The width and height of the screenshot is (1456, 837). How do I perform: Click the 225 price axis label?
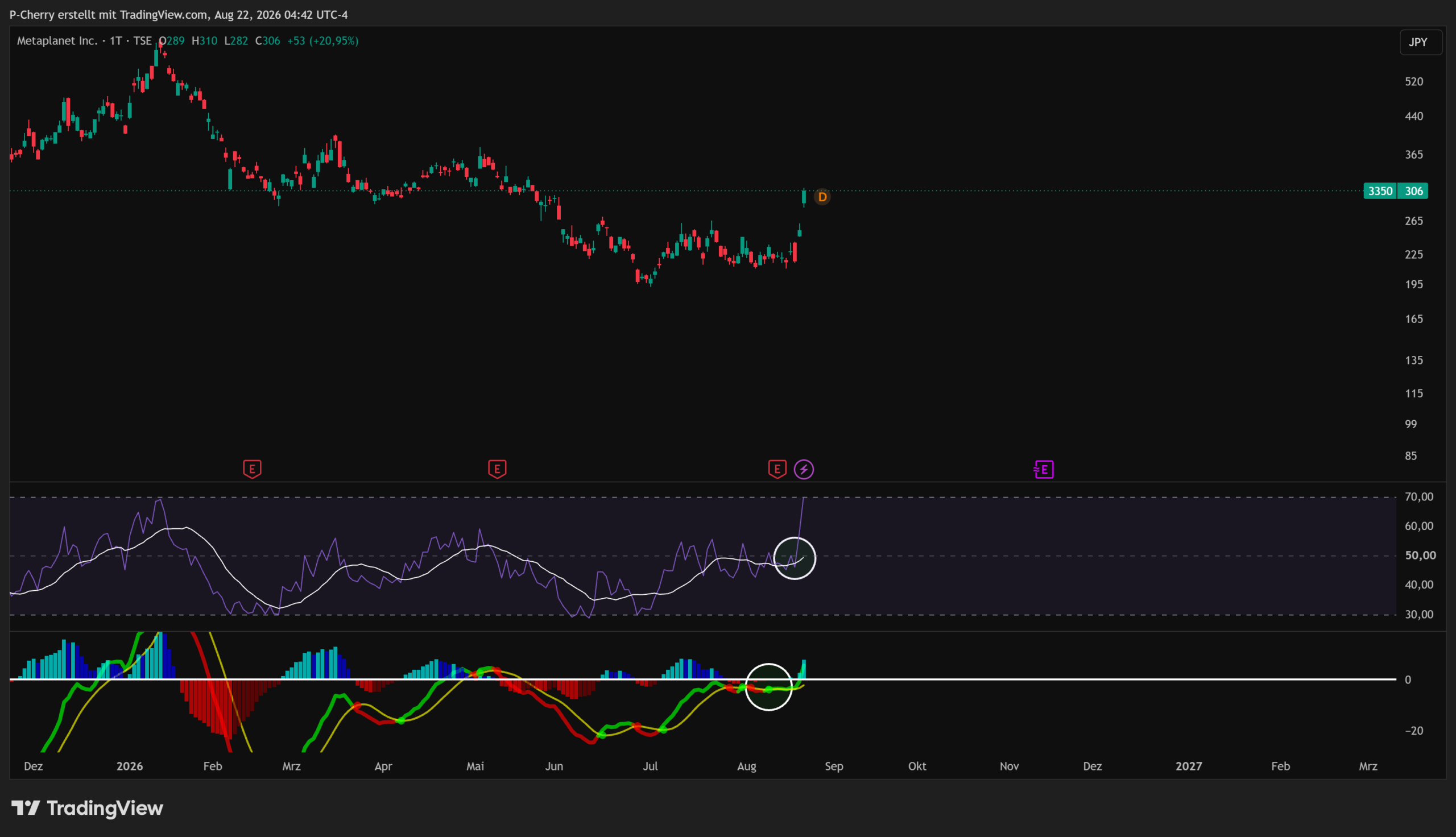[x=1414, y=254]
